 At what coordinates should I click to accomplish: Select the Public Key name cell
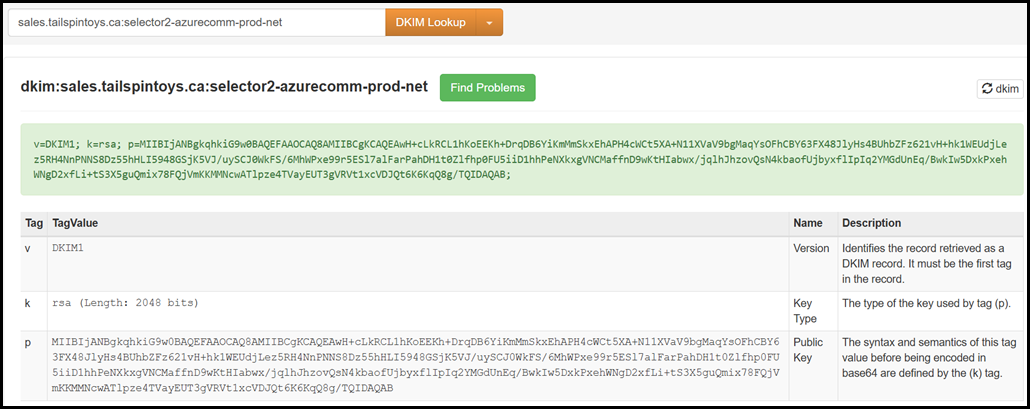[x=806, y=350]
